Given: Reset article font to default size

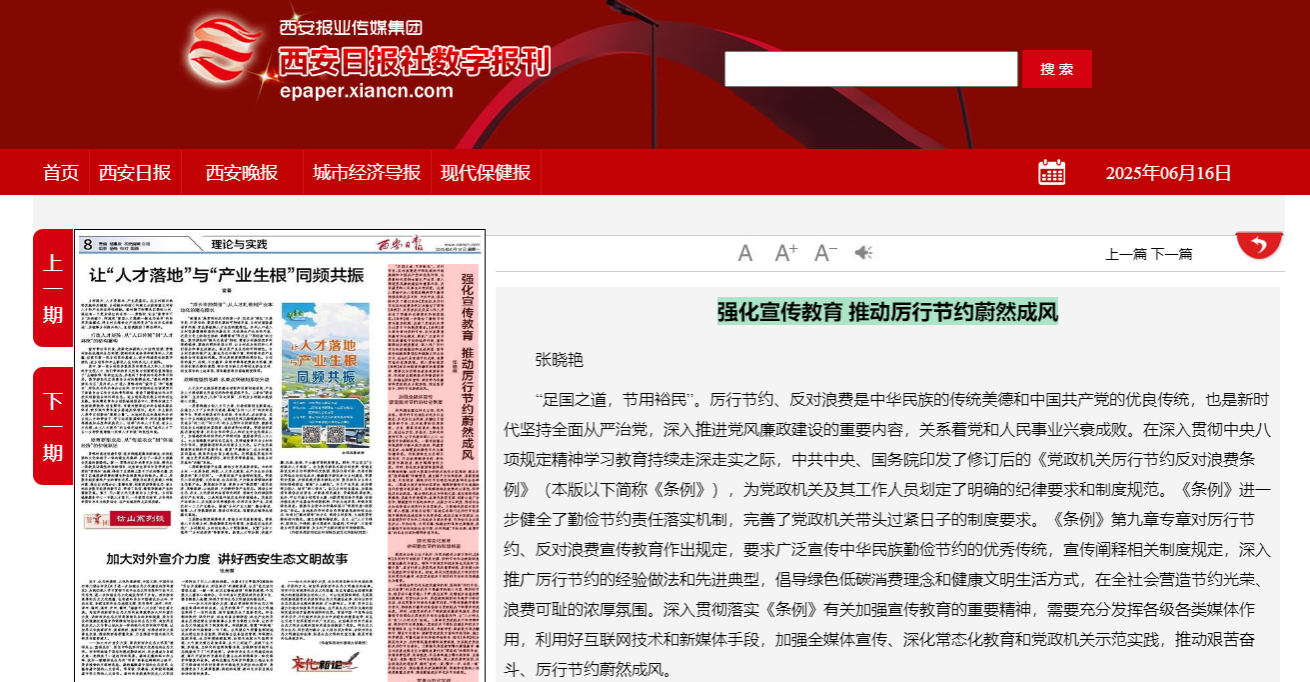Looking at the screenshot, I should click(745, 253).
